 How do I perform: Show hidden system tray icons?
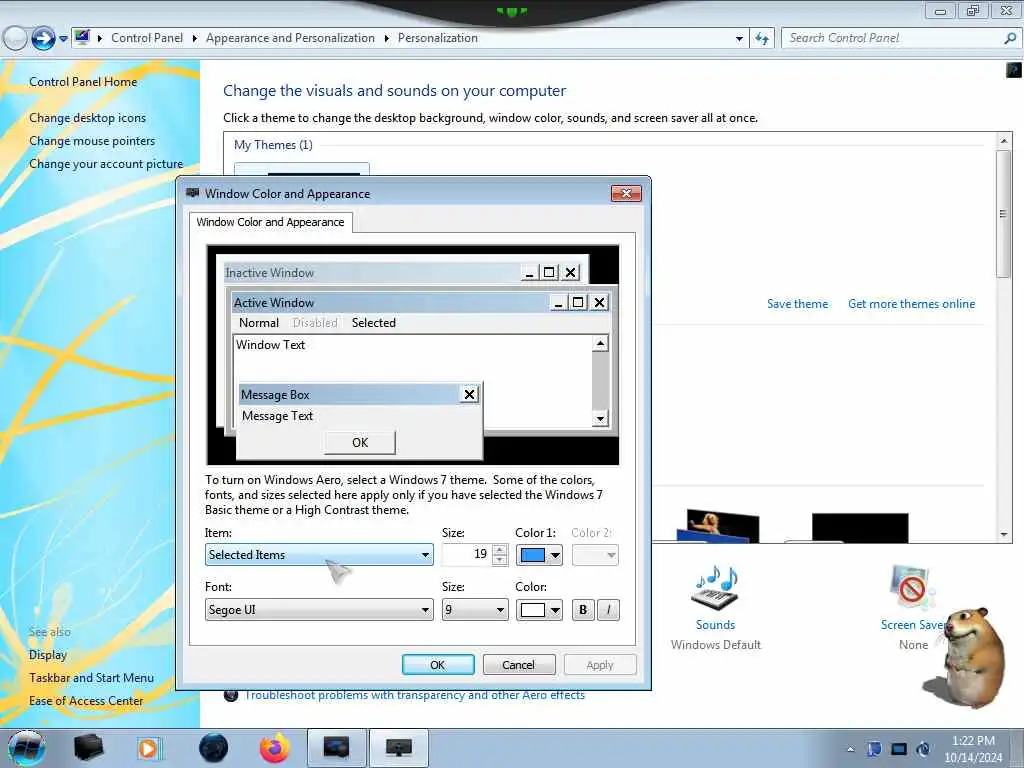click(x=850, y=749)
